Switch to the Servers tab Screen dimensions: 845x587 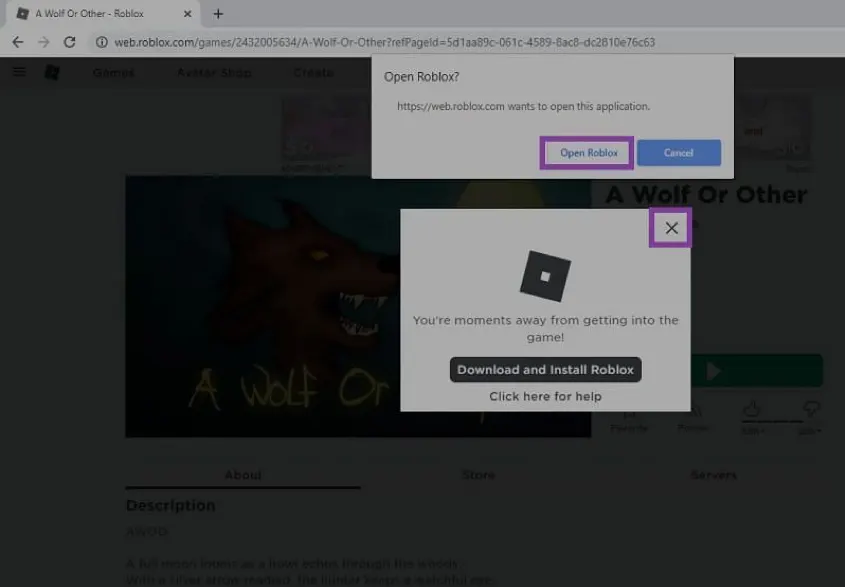point(714,475)
